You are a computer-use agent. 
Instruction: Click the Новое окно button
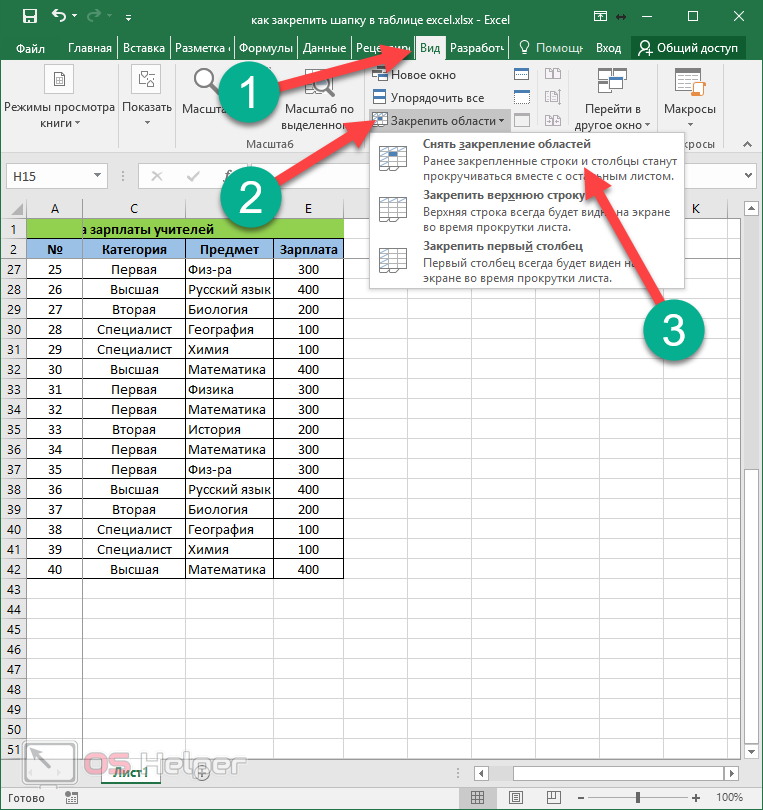pyautogui.click(x=414, y=75)
